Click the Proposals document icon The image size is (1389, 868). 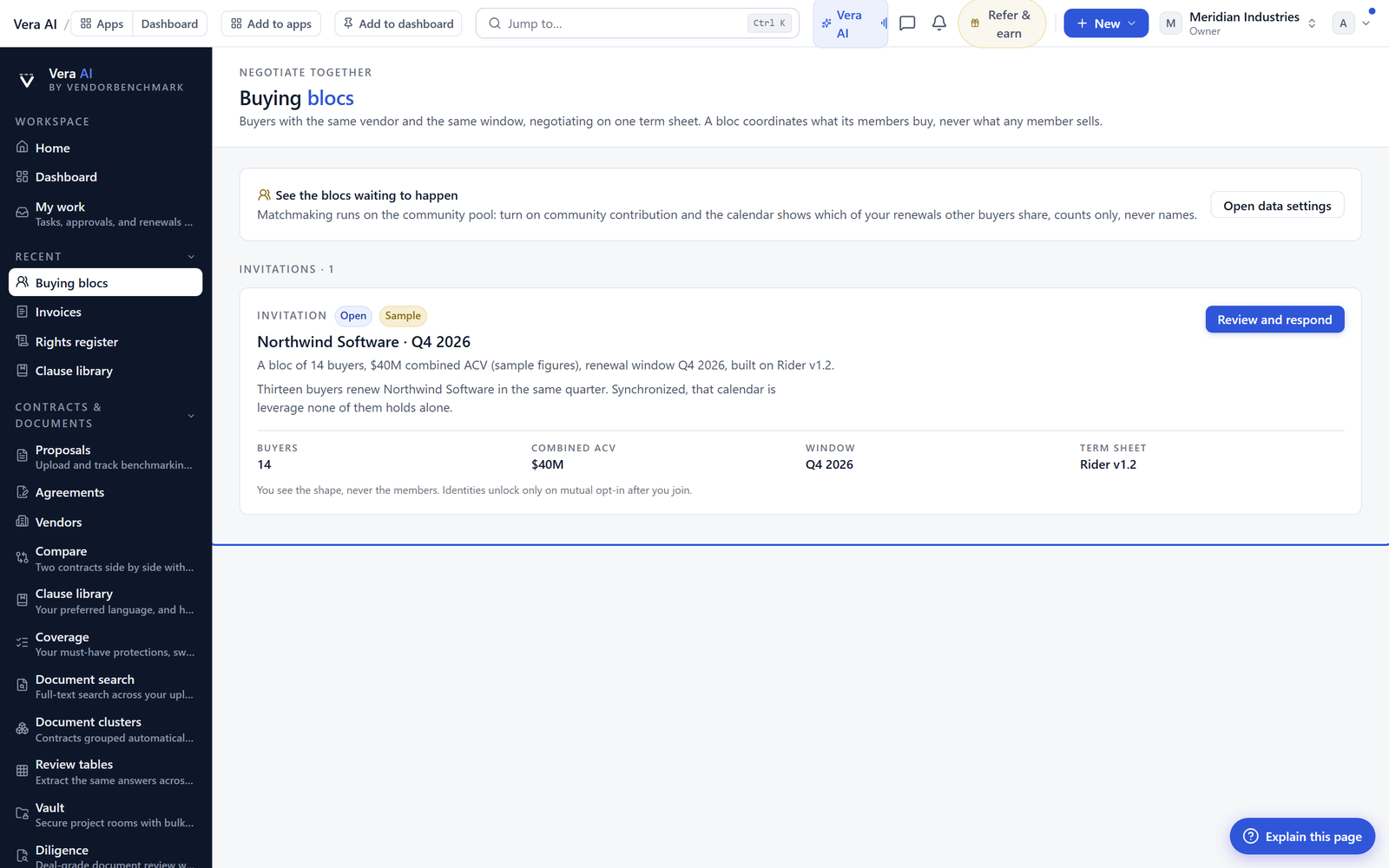pos(23,456)
